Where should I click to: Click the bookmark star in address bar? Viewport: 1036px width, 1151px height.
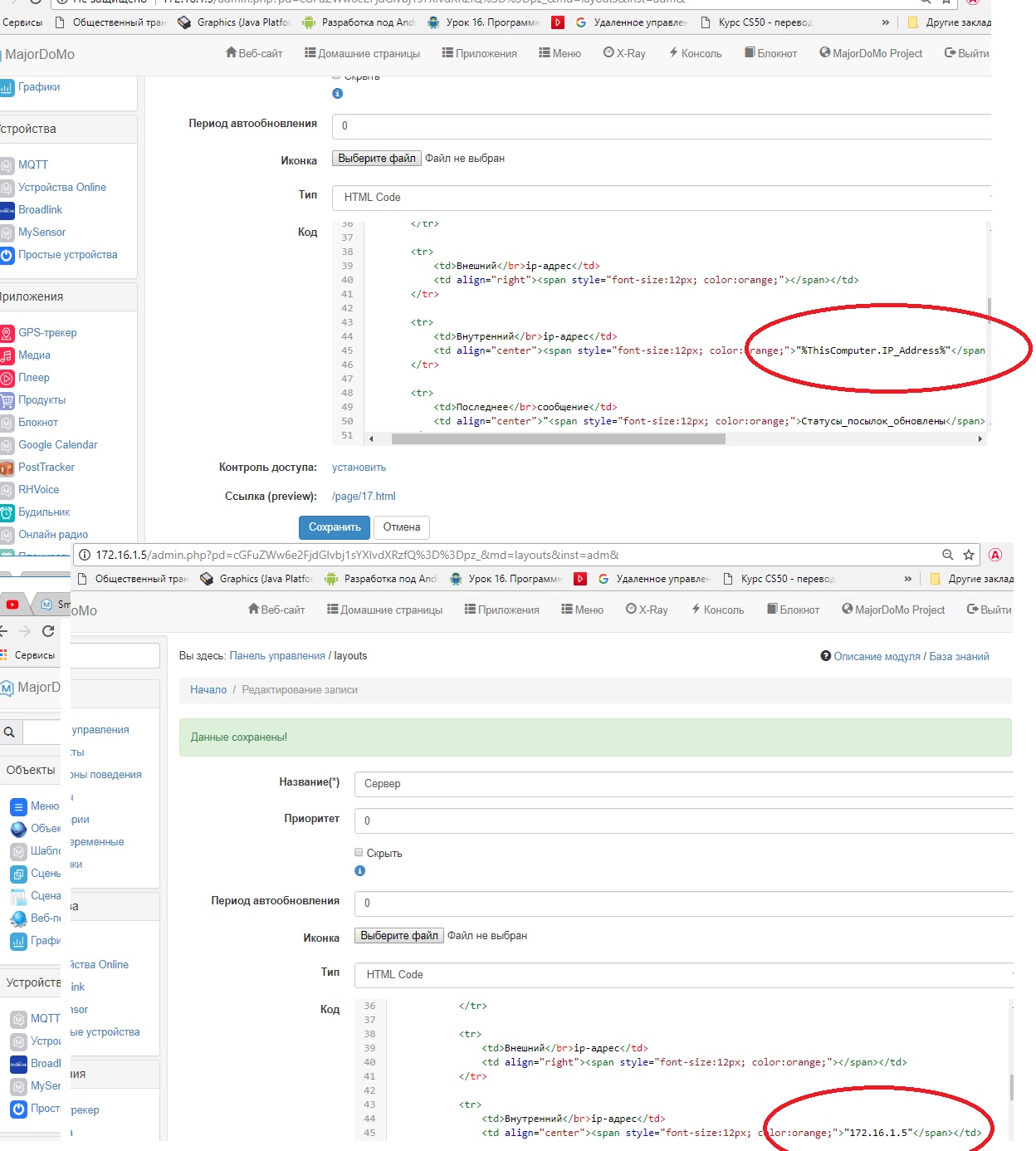[968, 555]
